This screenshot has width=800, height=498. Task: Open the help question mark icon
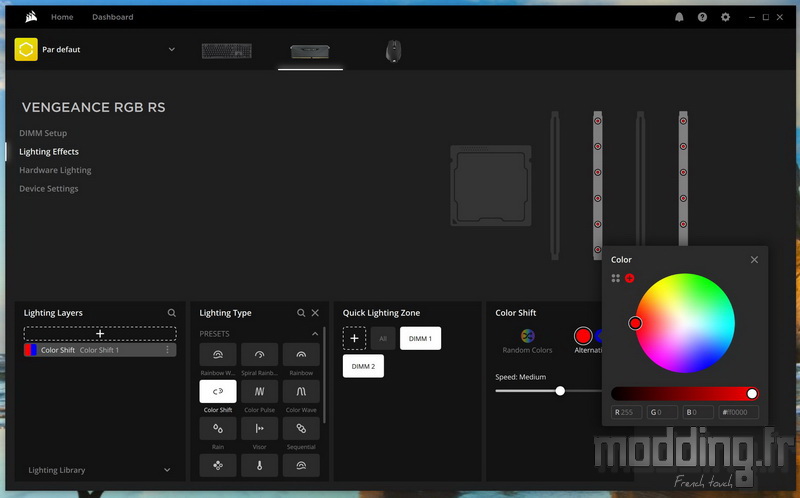pos(703,17)
